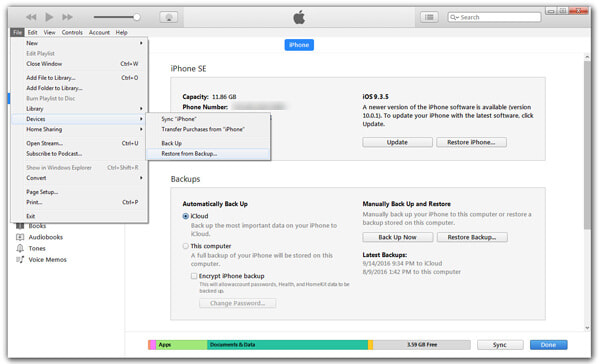The height and width of the screenshot is (364, 600).
Task: Select Restore from Backup item
Action: point(208,153)
